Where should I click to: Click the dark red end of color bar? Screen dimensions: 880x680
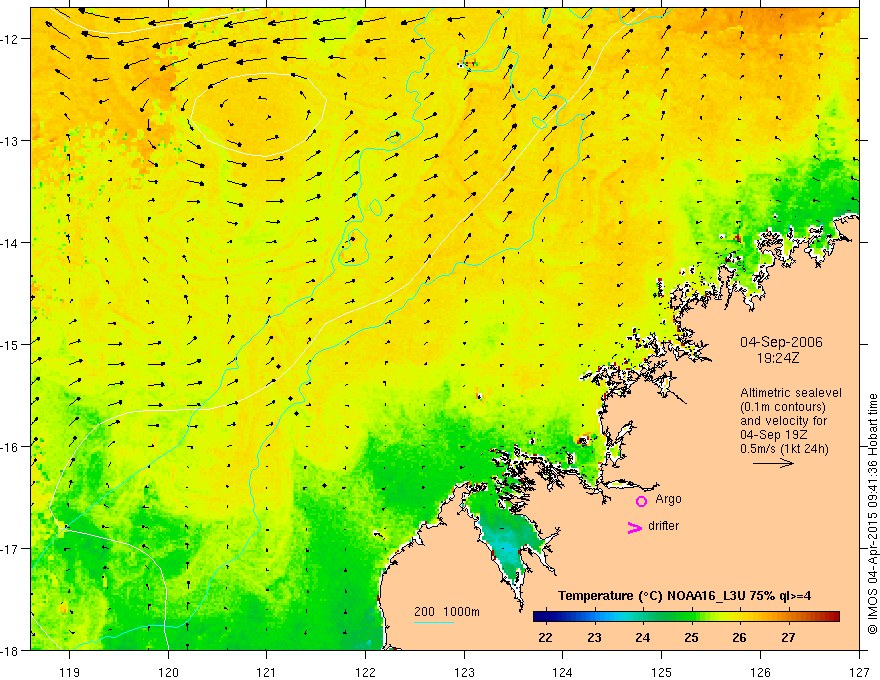pos(835,617)
